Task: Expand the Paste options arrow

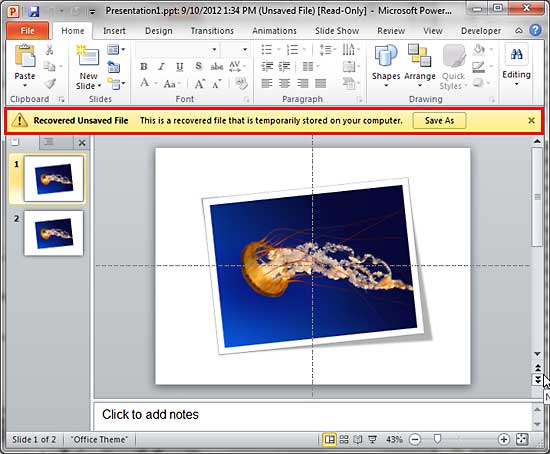Action: click(25, 85)
